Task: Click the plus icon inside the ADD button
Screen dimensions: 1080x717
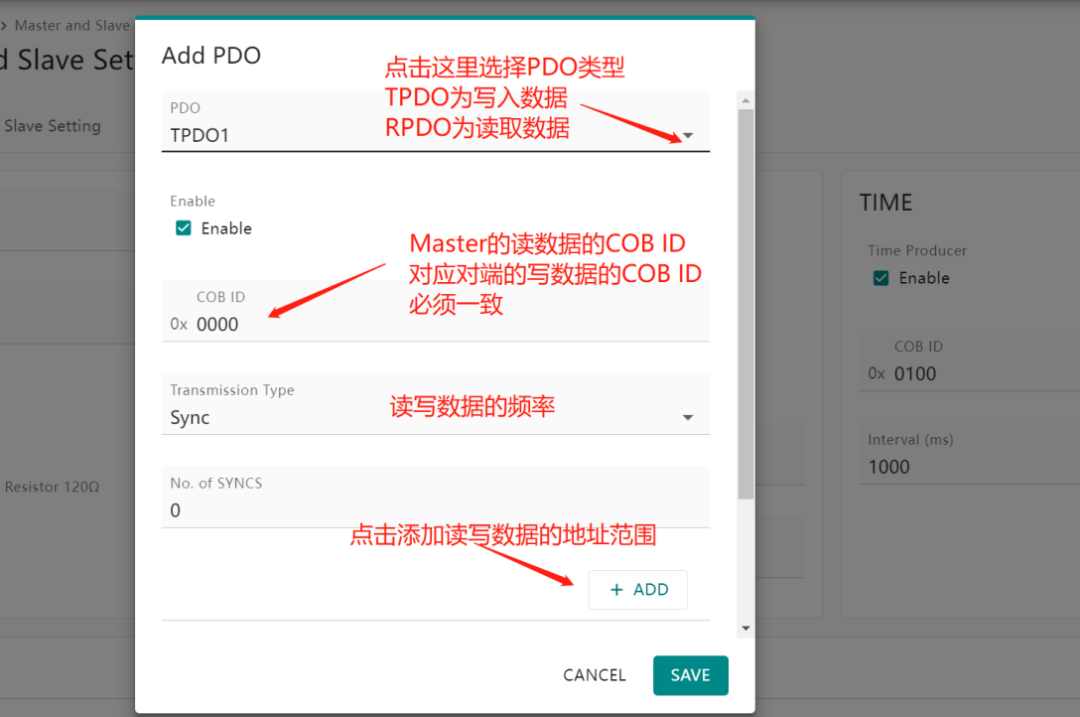Action: tap(617, 590)
